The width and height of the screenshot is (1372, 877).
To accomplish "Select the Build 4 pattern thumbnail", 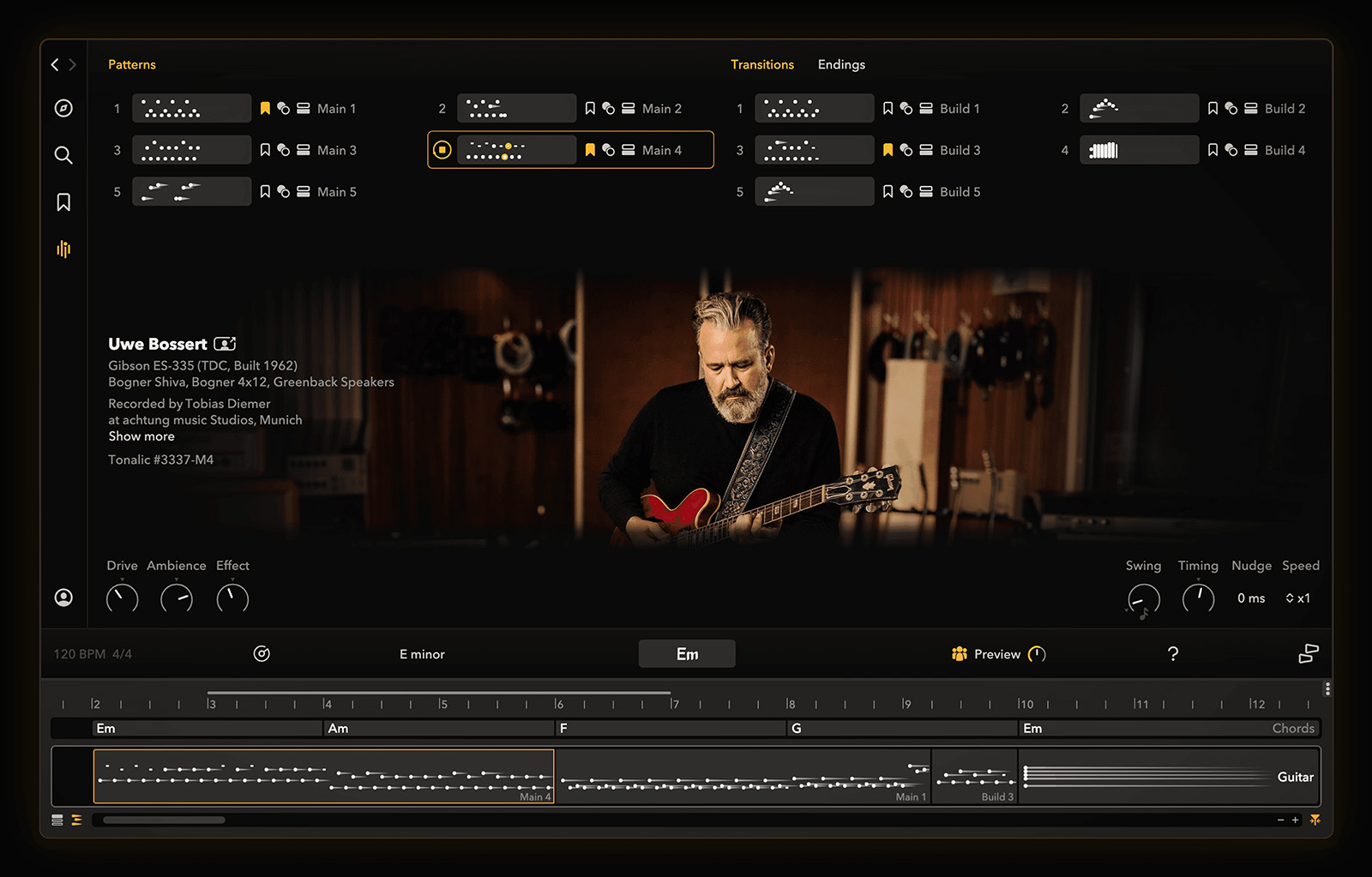I will click(x=1139, y=150).
